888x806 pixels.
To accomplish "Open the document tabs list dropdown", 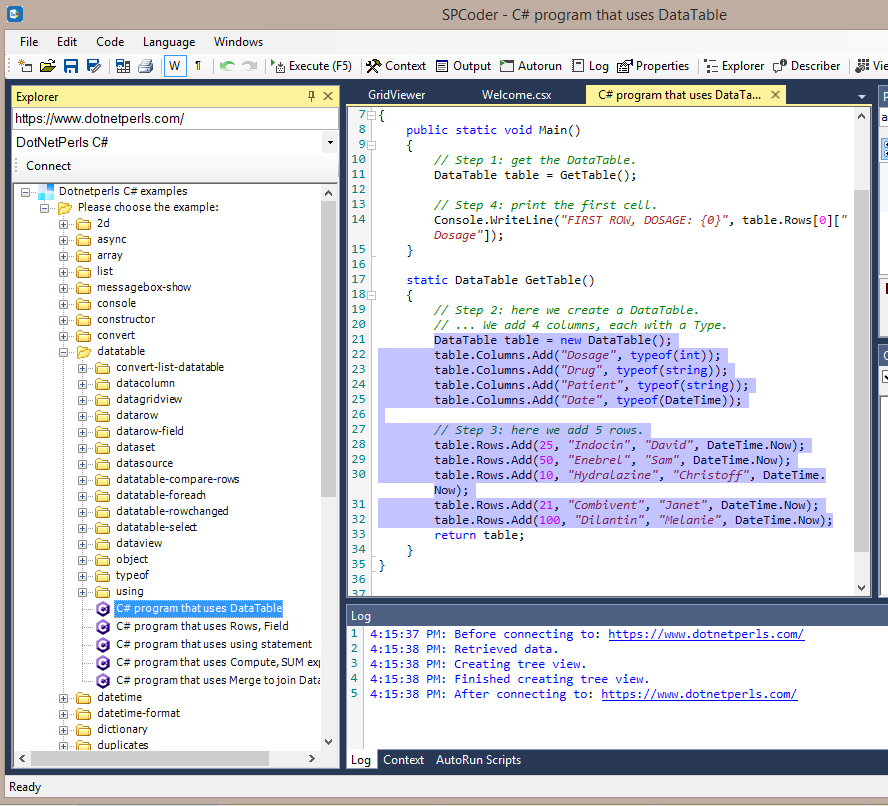I will [x=861, y=97].
